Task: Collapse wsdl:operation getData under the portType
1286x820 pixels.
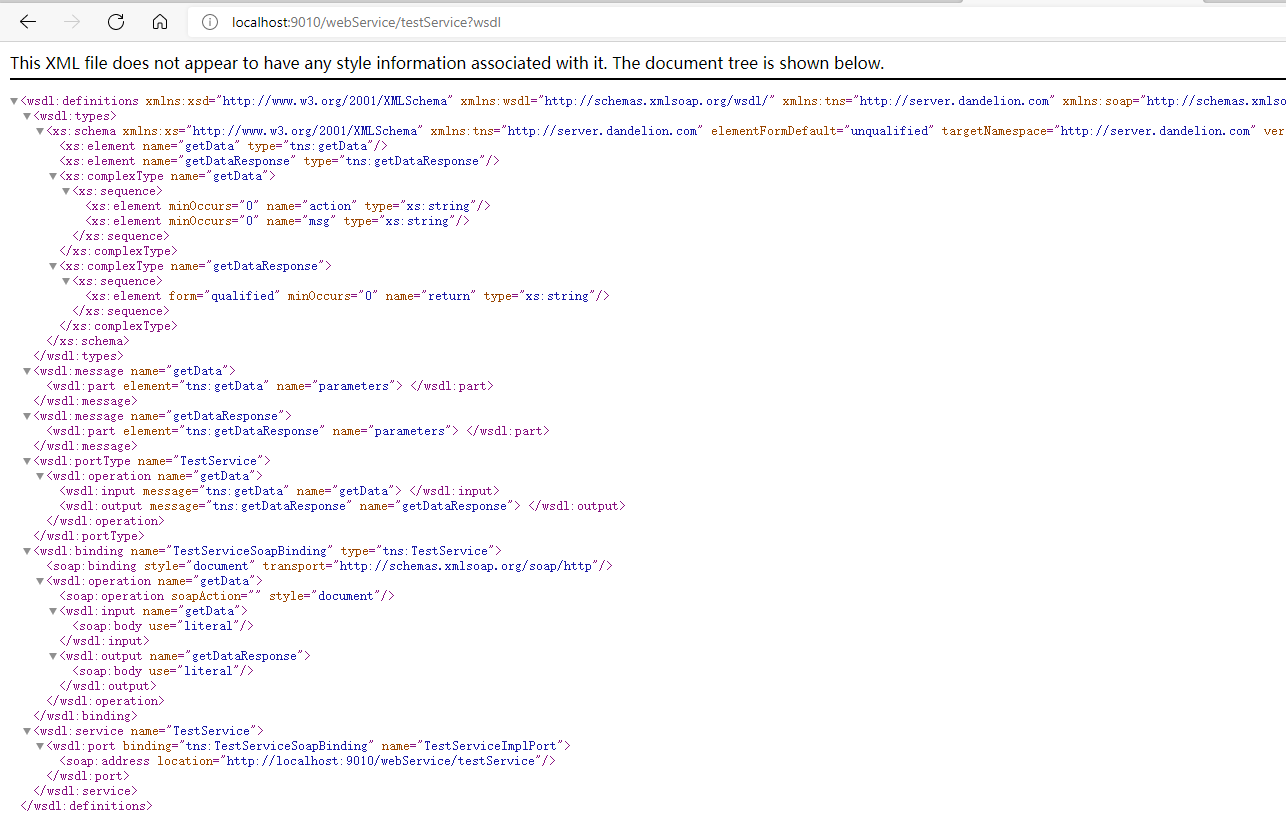Action: (x=40, y=476)
